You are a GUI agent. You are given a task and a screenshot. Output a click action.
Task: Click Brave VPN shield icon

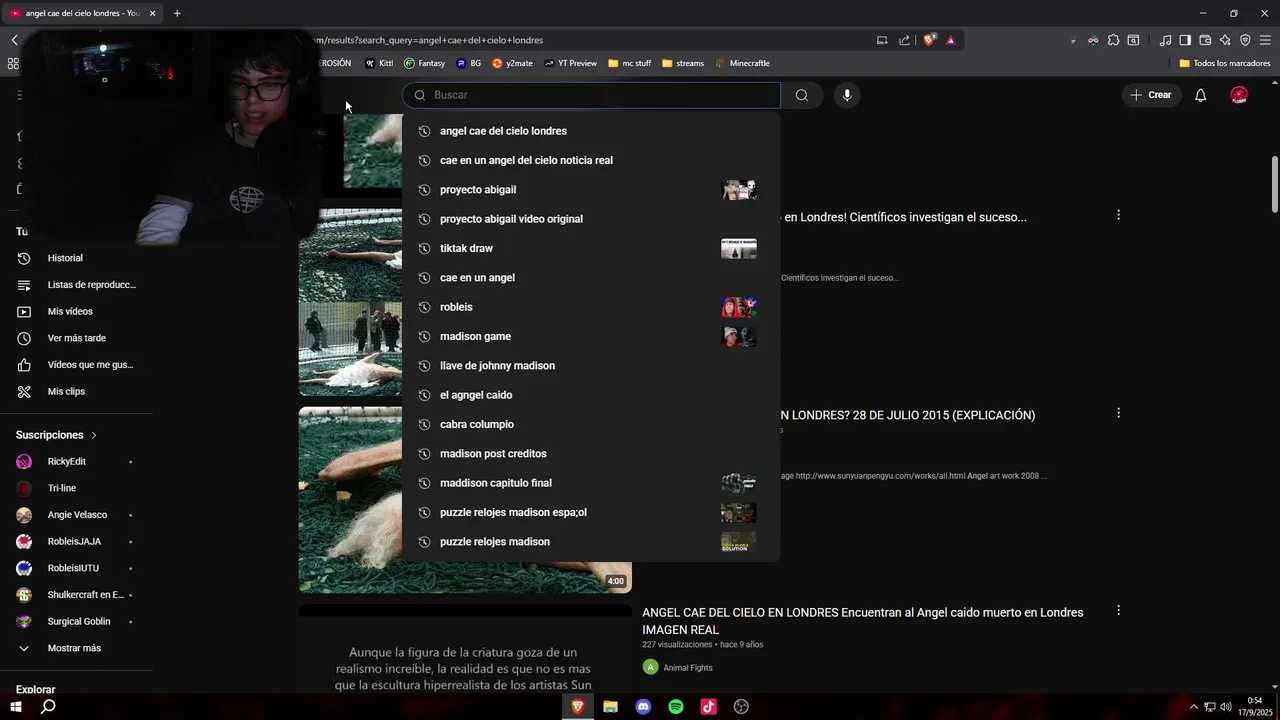(1245, 40)
